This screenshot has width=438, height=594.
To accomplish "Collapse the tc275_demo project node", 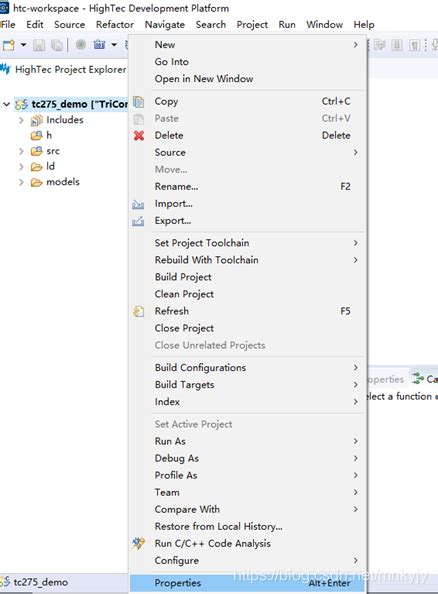I will pos(6,104).
